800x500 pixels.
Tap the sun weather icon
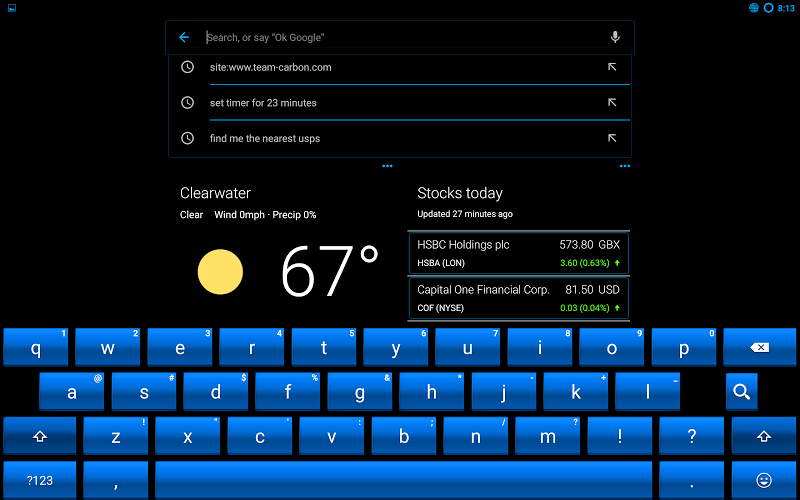click(x=220, y=271)
